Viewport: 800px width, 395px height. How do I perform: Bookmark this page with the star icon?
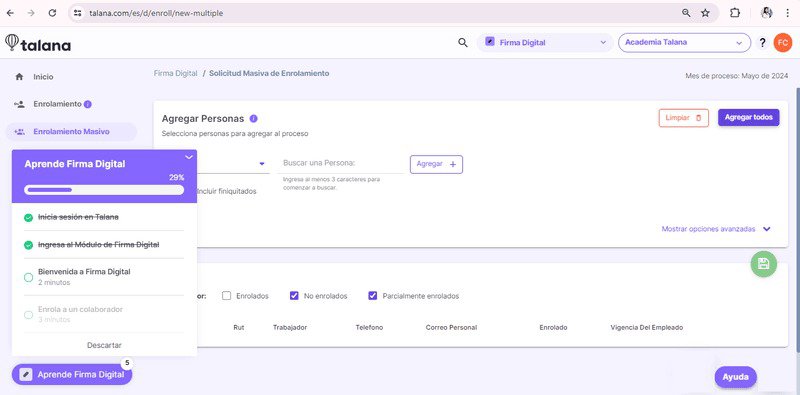[x=705, y=13]
